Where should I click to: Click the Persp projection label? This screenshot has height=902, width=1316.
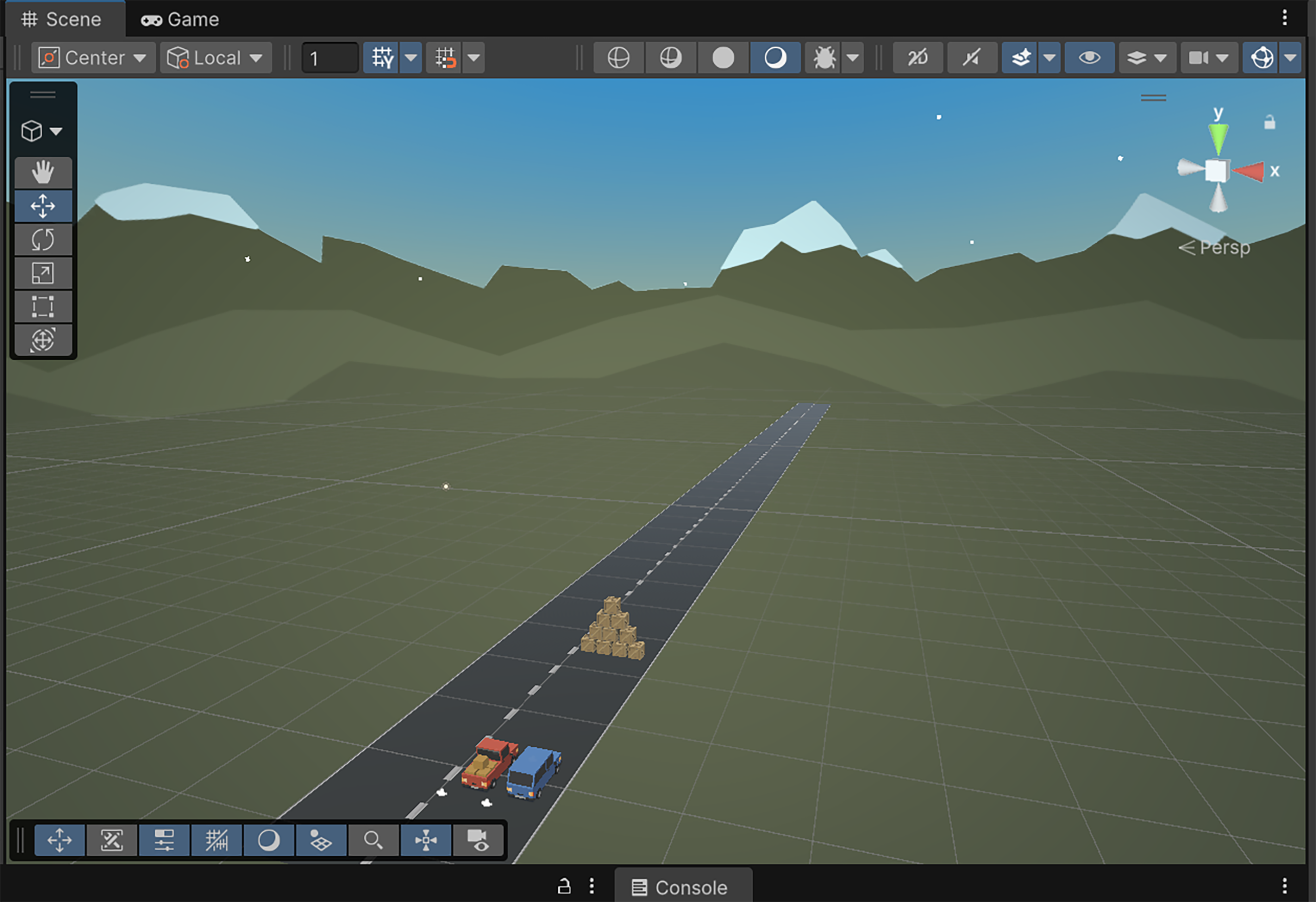pyautogui.click(x=1224, y=247)
